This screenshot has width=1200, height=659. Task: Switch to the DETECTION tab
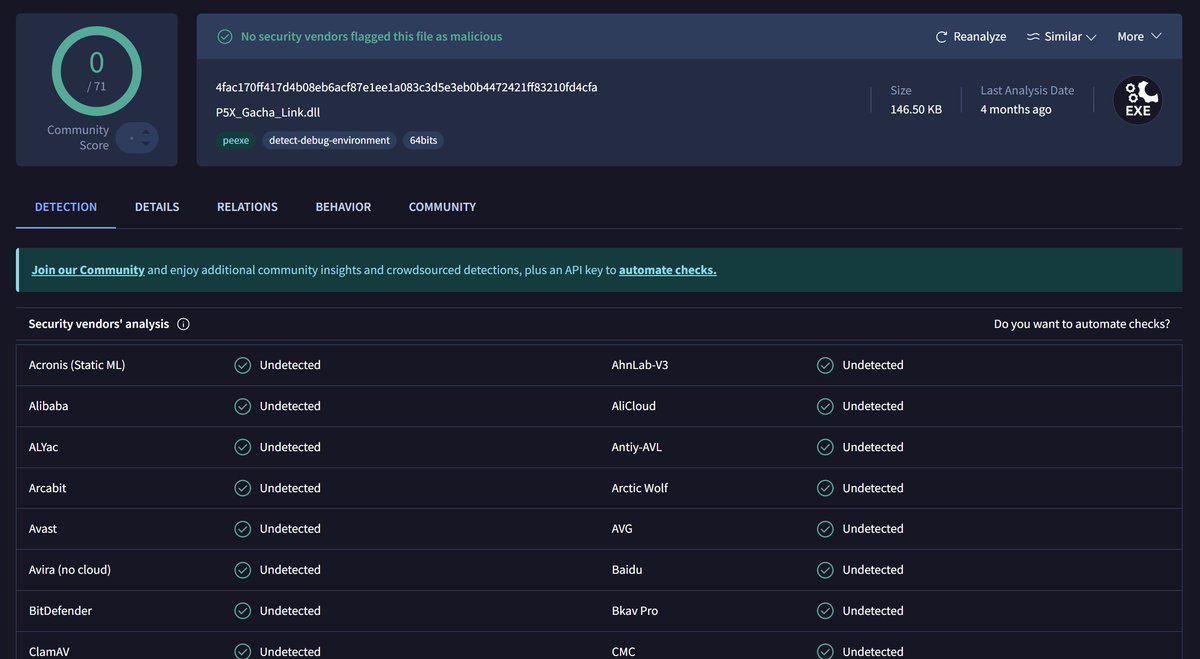(x=66, y=207)
